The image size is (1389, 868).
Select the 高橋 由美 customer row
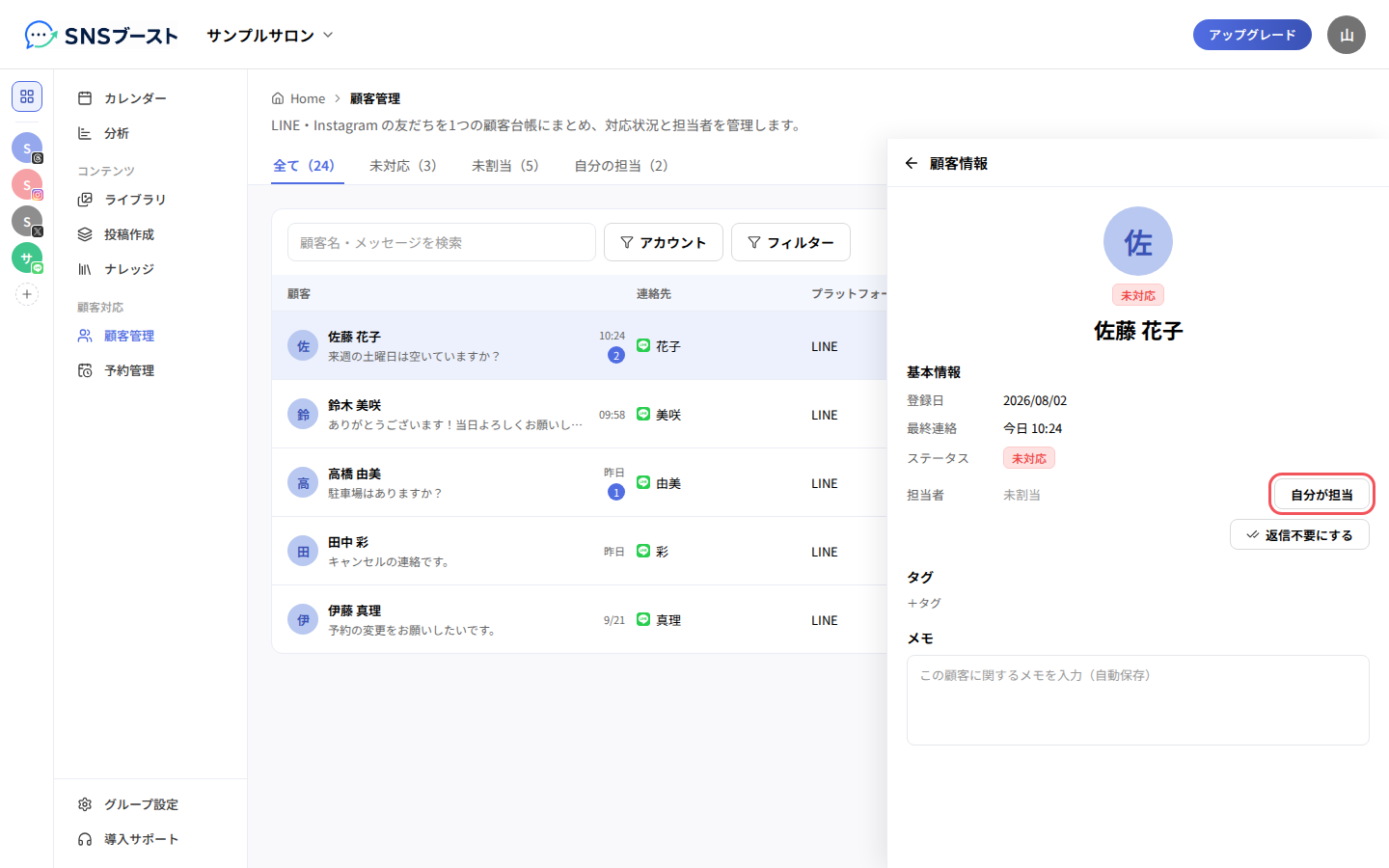pyautogui.click(x=580, y=483)
